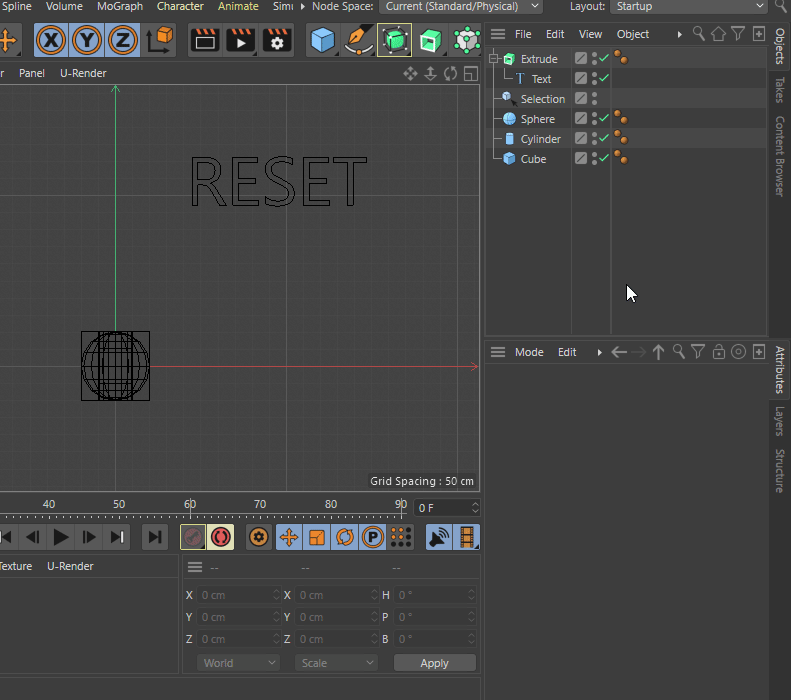Click the viewport rotate camera icon
Viewport: 791px width, 700px height.
coord(450,74)
